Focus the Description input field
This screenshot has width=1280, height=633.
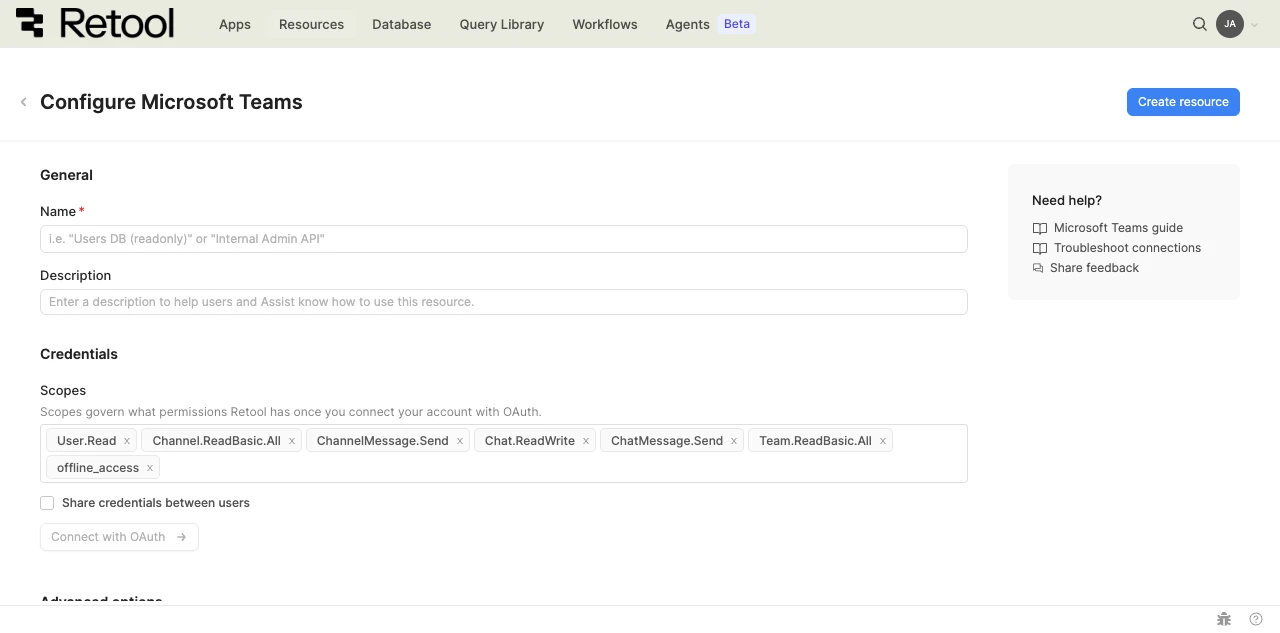504,302
